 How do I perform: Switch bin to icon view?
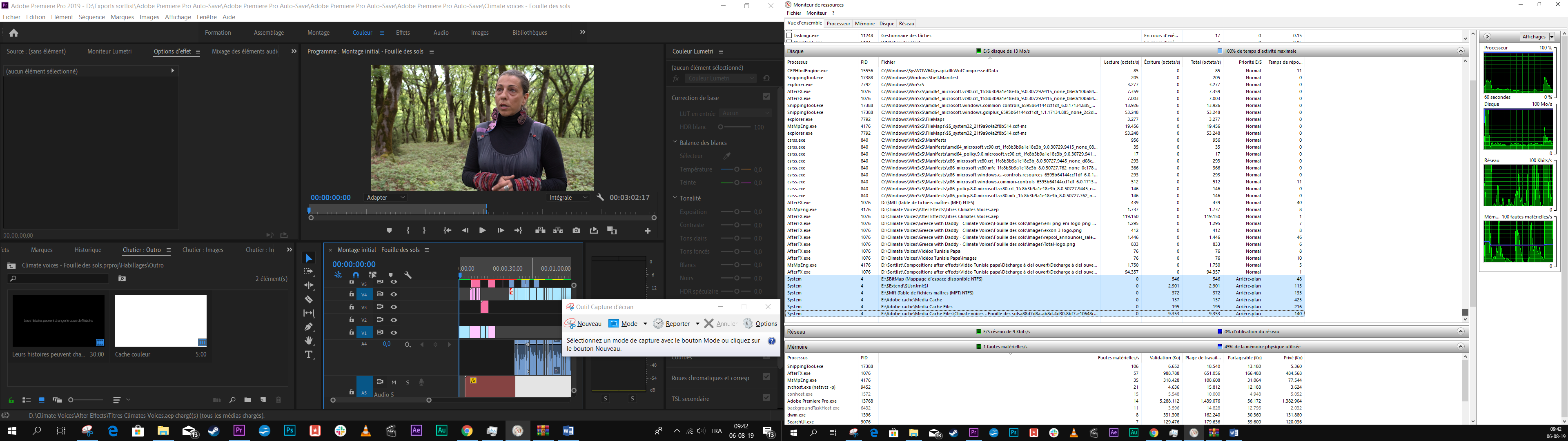pos(41,400)
